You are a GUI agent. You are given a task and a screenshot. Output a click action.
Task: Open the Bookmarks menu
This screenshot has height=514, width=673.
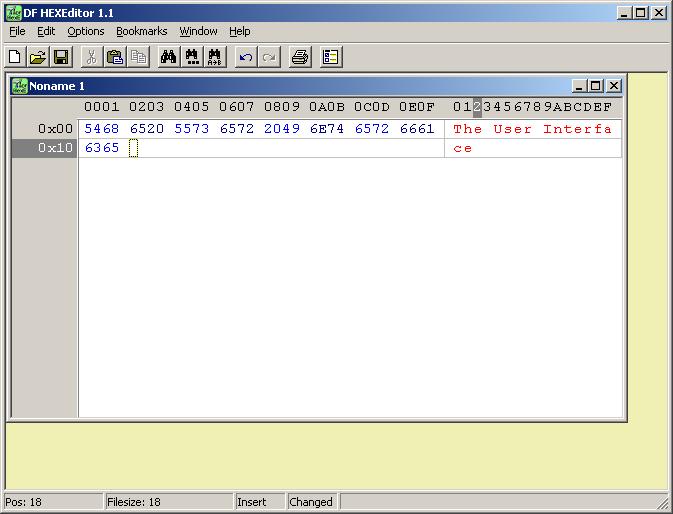pyautogui.click(x=142, y=31)
